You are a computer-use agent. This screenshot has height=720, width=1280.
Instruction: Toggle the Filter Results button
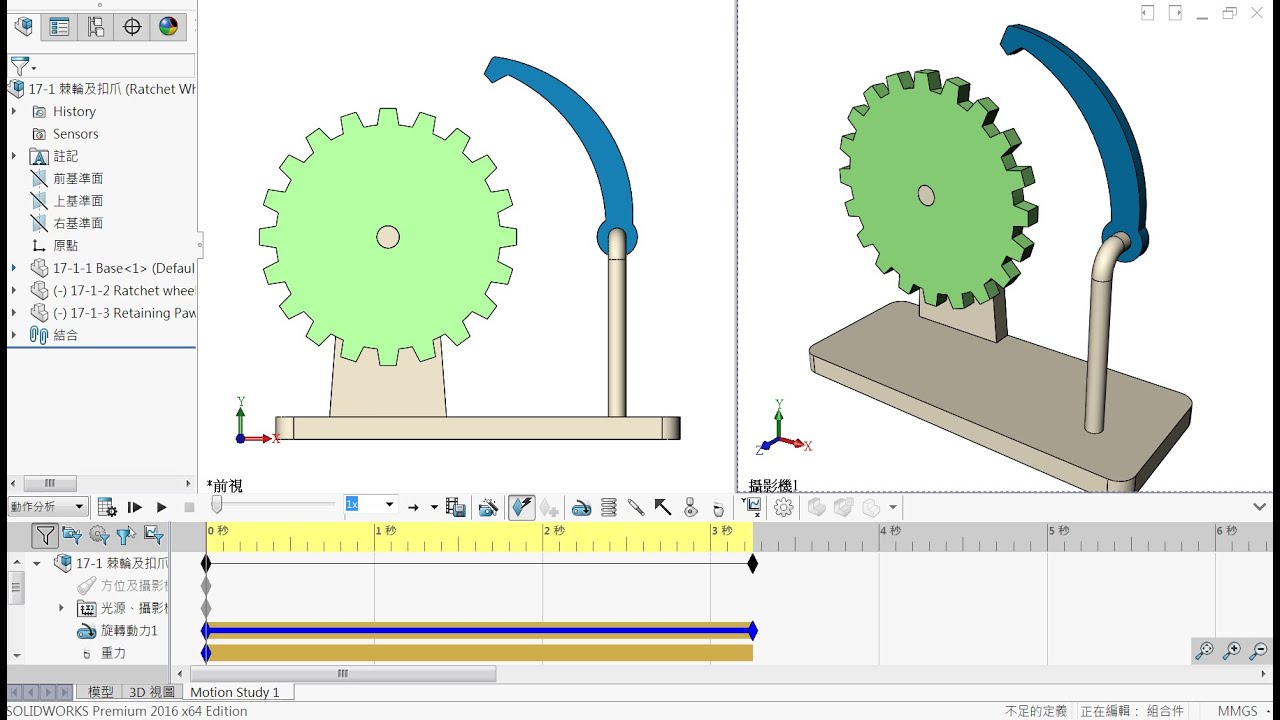click(x=153, y=536)
